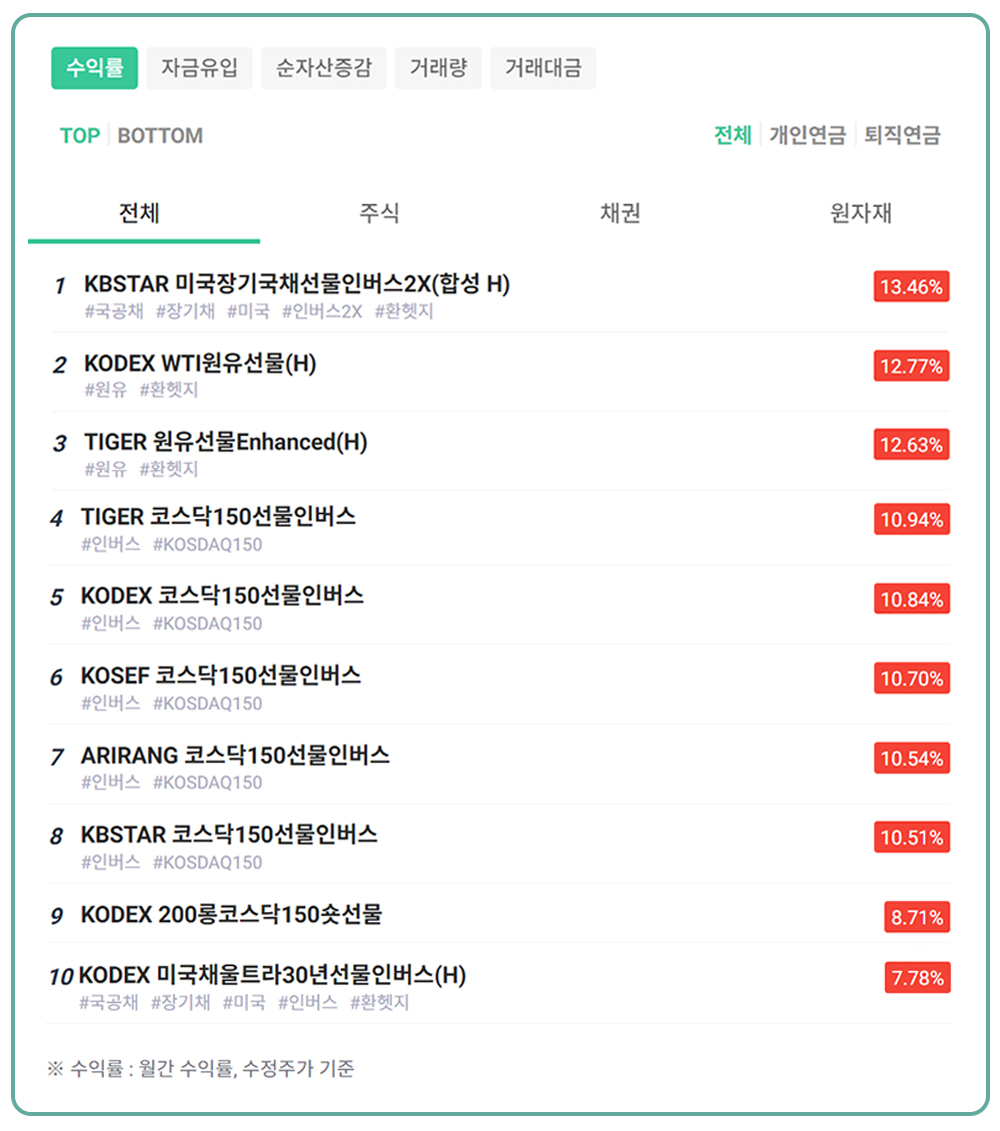Viewport: 1000px width, 1131px height.
Task: Filter by 퇴직연금 accounts
Action: (902, 136)
